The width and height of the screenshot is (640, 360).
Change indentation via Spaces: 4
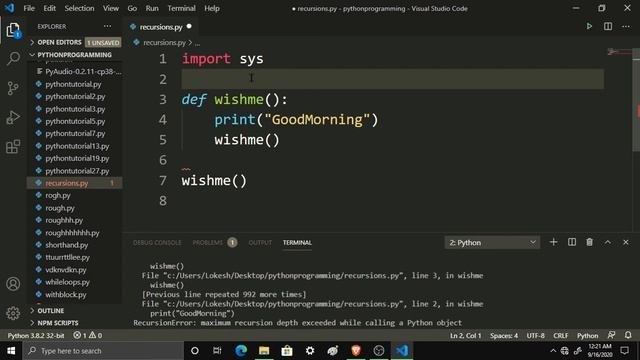(x=504, y=336)
